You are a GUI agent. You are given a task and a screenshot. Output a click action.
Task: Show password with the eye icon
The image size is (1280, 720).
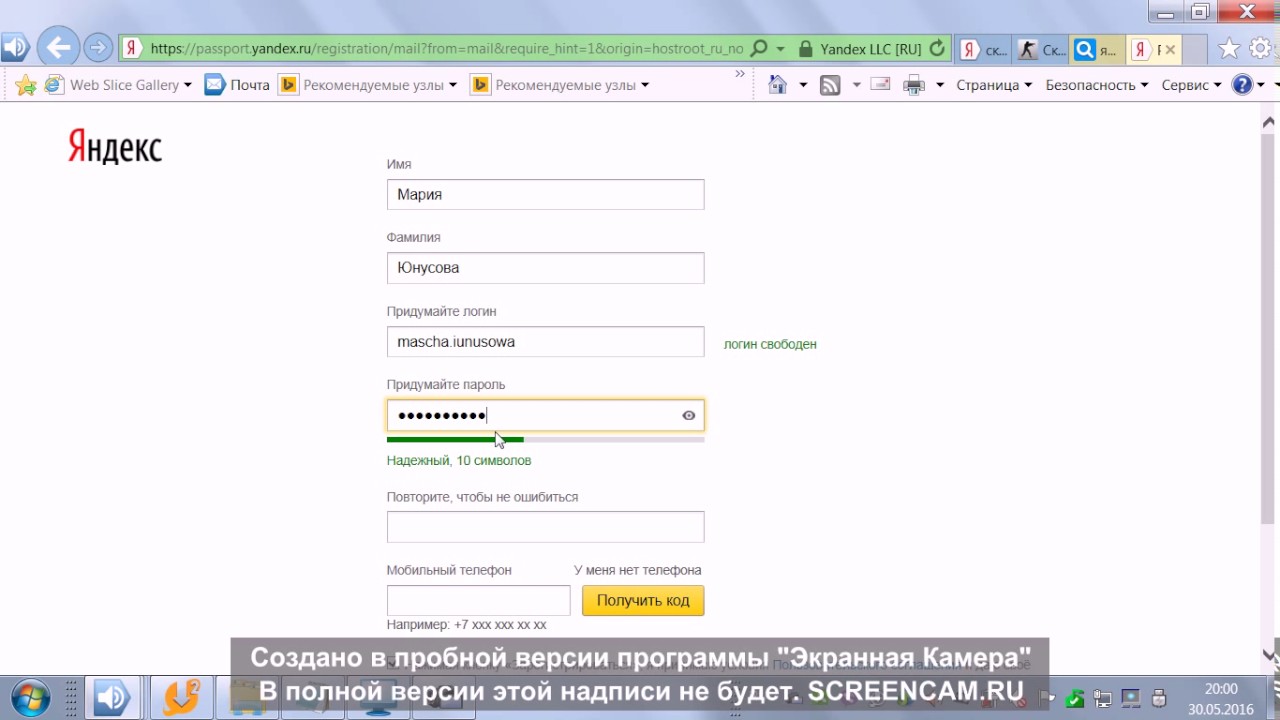point(689,415)
